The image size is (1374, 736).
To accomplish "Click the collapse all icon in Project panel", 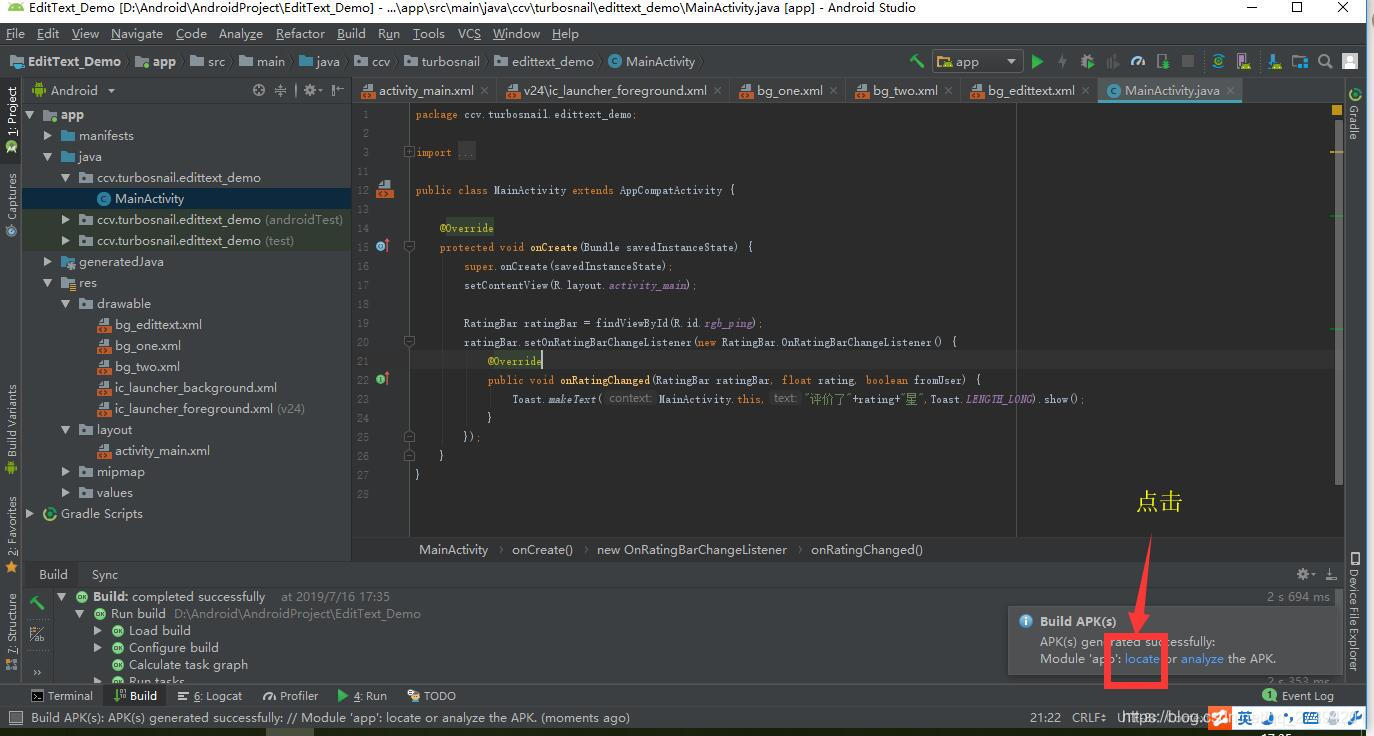I will pyautogui.click(x=281, y=90).
